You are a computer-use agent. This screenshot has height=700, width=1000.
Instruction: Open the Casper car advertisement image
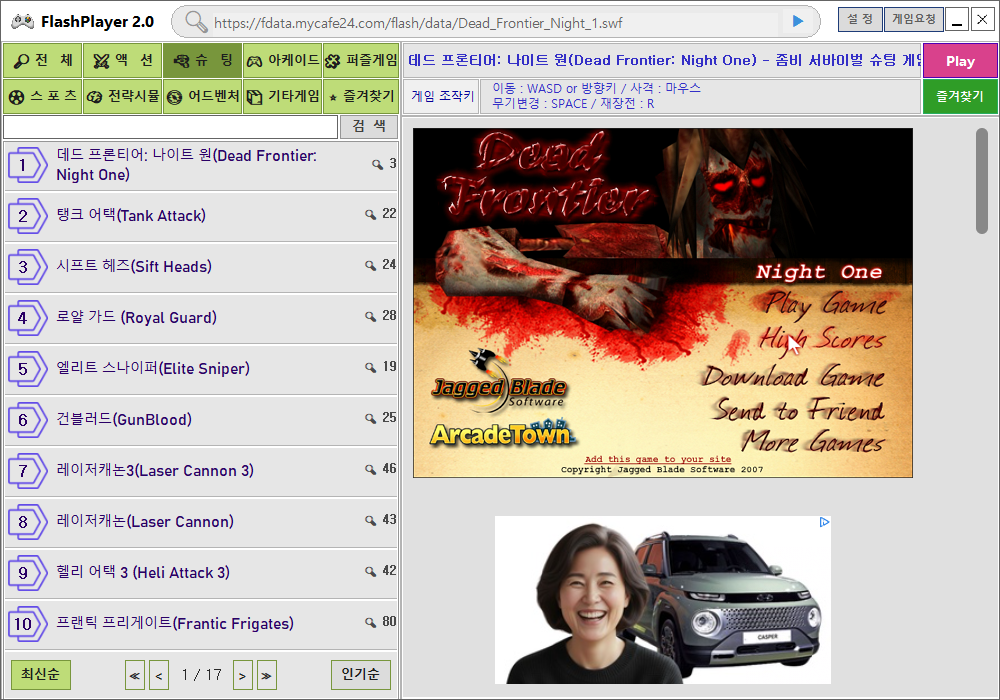663,600
